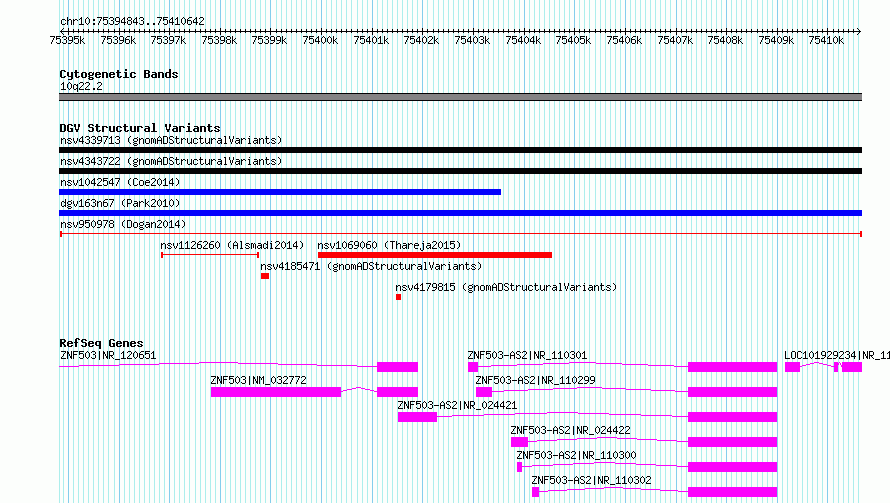Click the ZNF503-AS2|NR_110300 gene label
This screenshot has height=503, width=890.
coord(576,455)
